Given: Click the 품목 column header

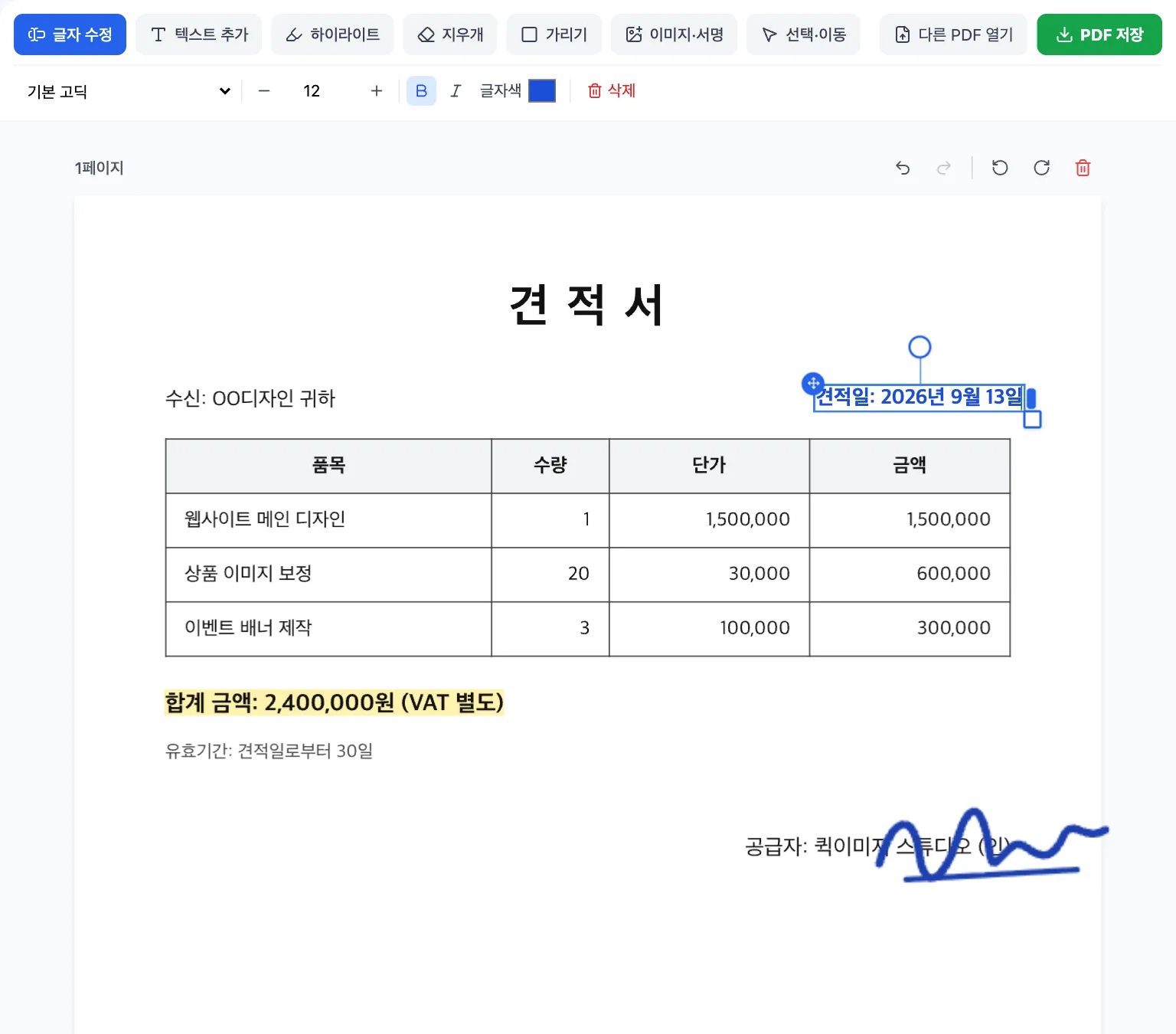Looking at the screenshot, I should point(328,466).
